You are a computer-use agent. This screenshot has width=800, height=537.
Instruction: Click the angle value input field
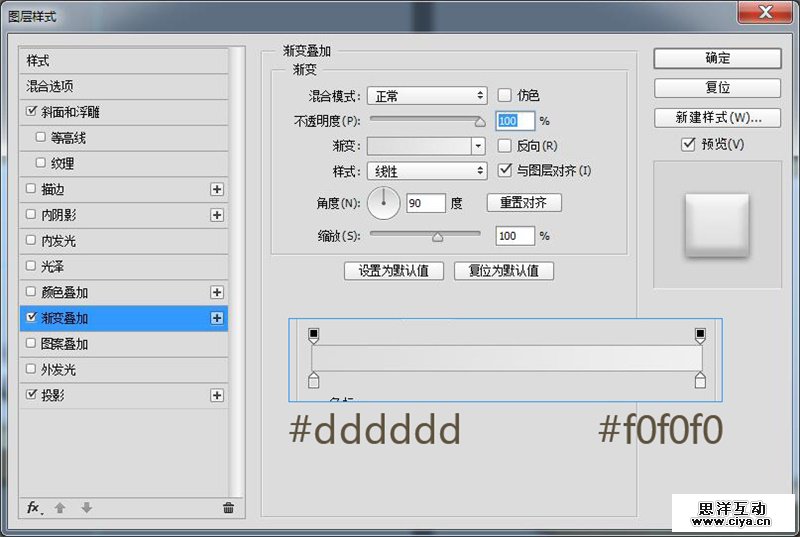coord(424,203)
